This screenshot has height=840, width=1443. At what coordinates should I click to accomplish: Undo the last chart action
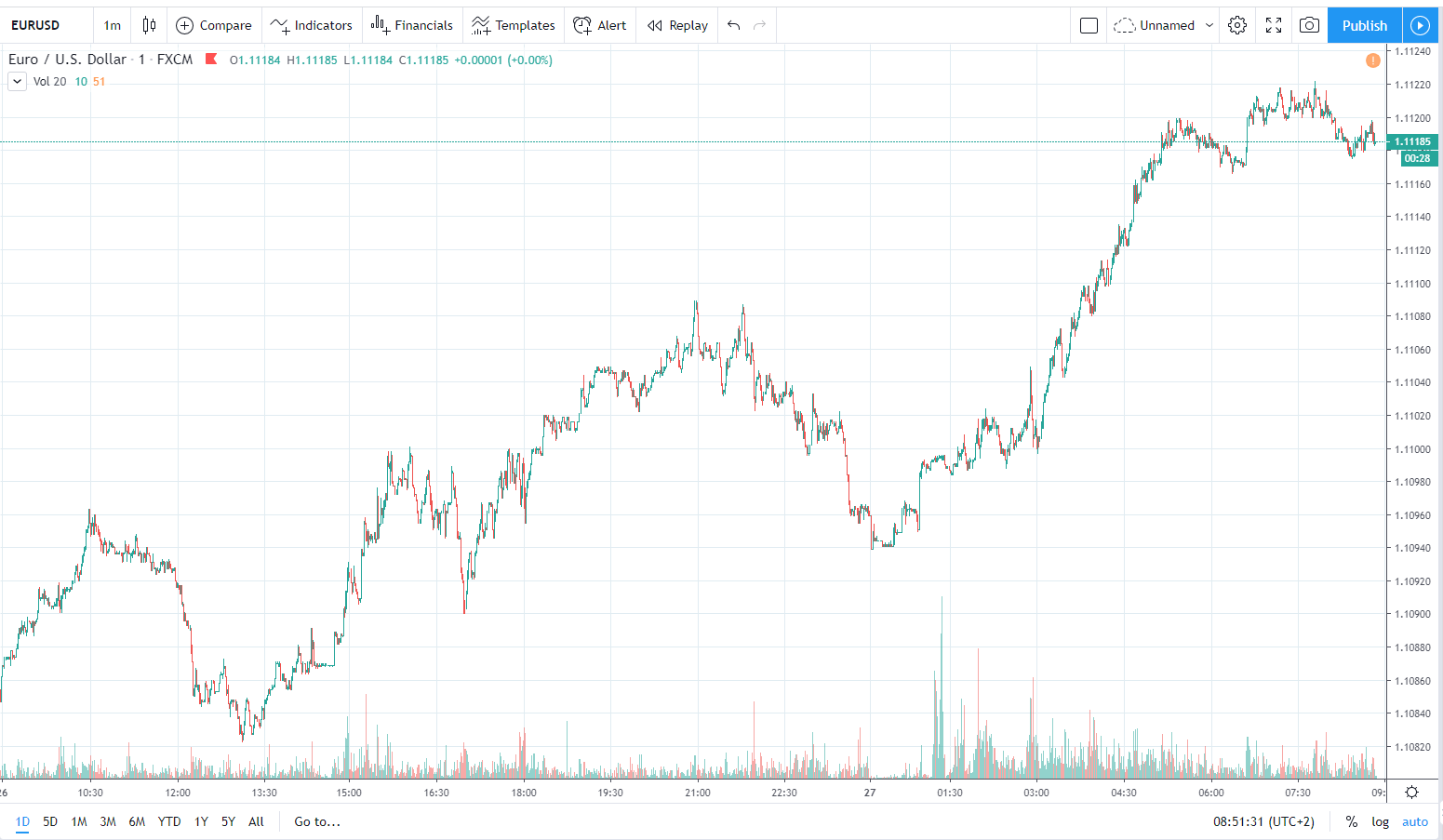tap(734, 25)
